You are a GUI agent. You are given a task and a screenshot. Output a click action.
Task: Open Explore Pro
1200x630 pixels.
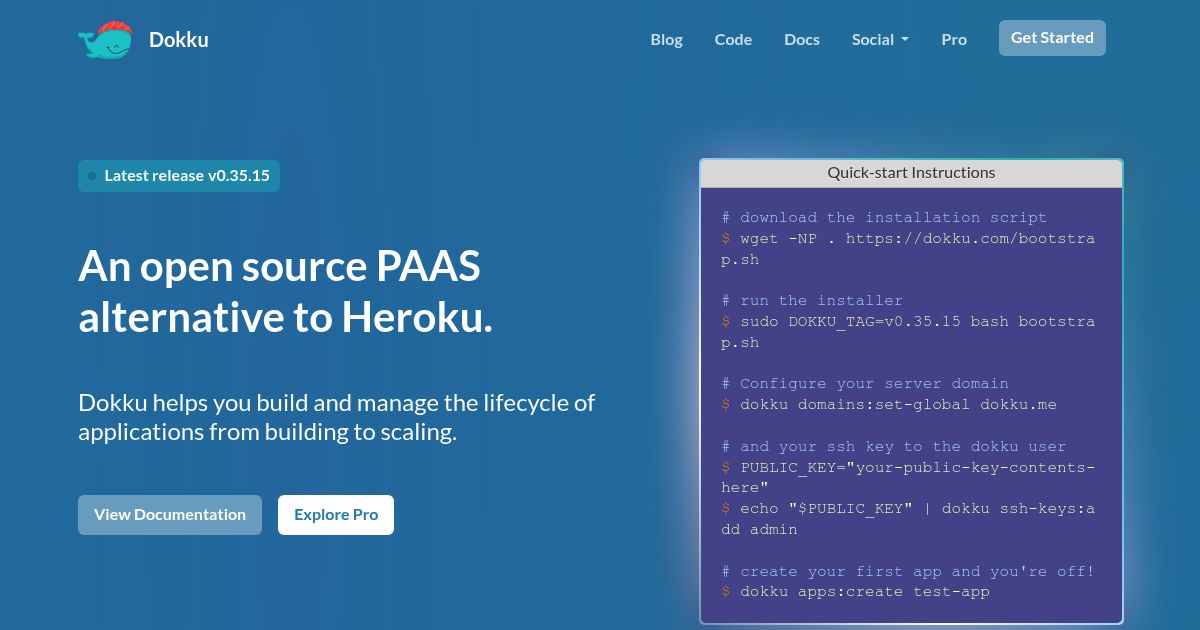coord(336,514)
